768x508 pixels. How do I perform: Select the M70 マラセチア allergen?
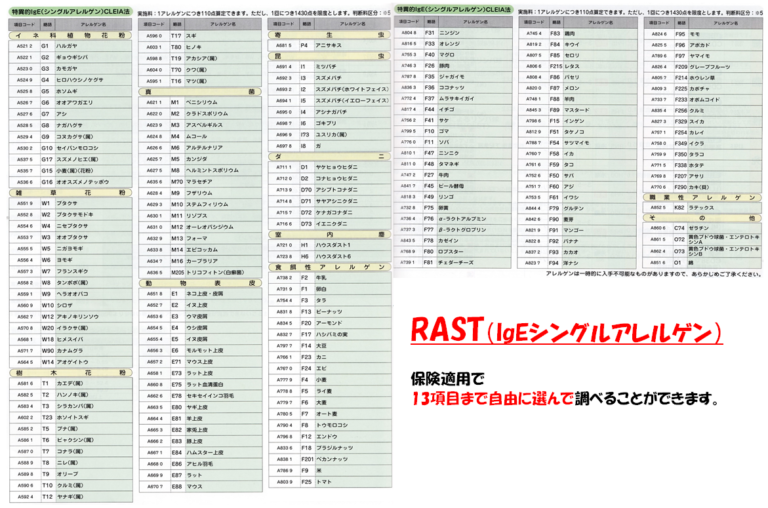coord(201,182)
